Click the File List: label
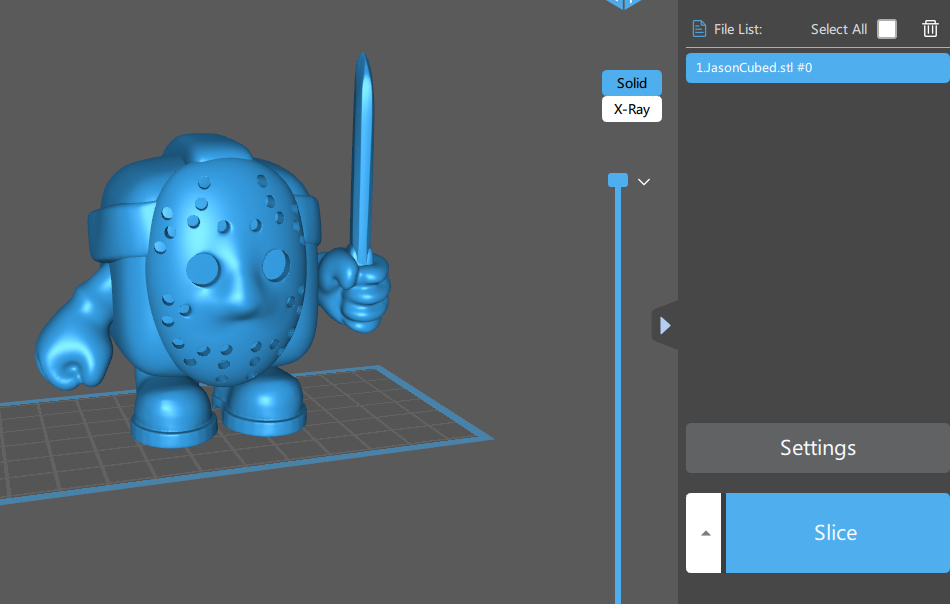The image size is (950, 604). pos(738,29)
